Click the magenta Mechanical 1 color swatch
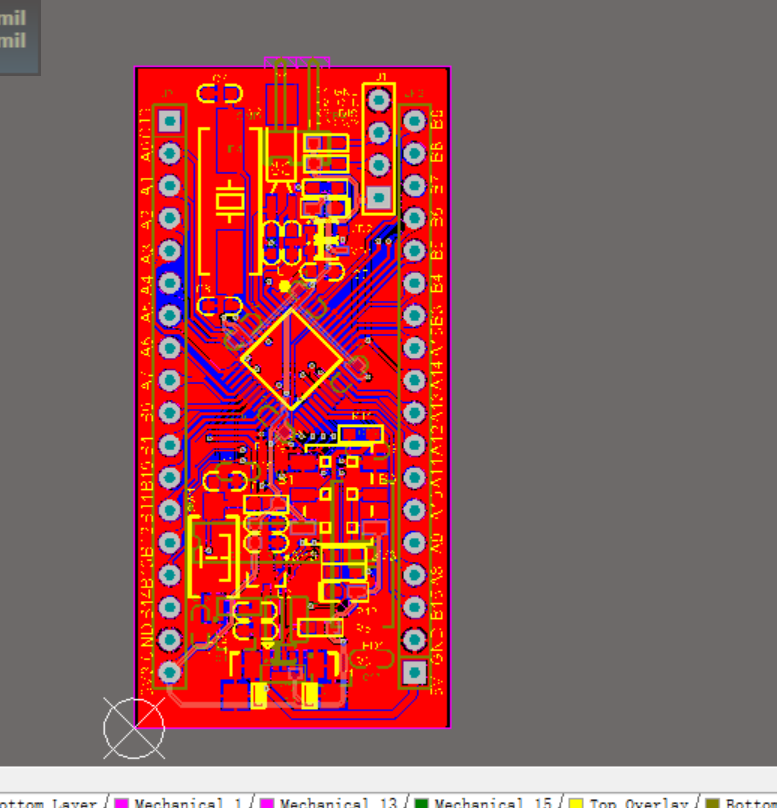This screenshot has width=777, height=808. pyautogui.click(x=121, y=803)
